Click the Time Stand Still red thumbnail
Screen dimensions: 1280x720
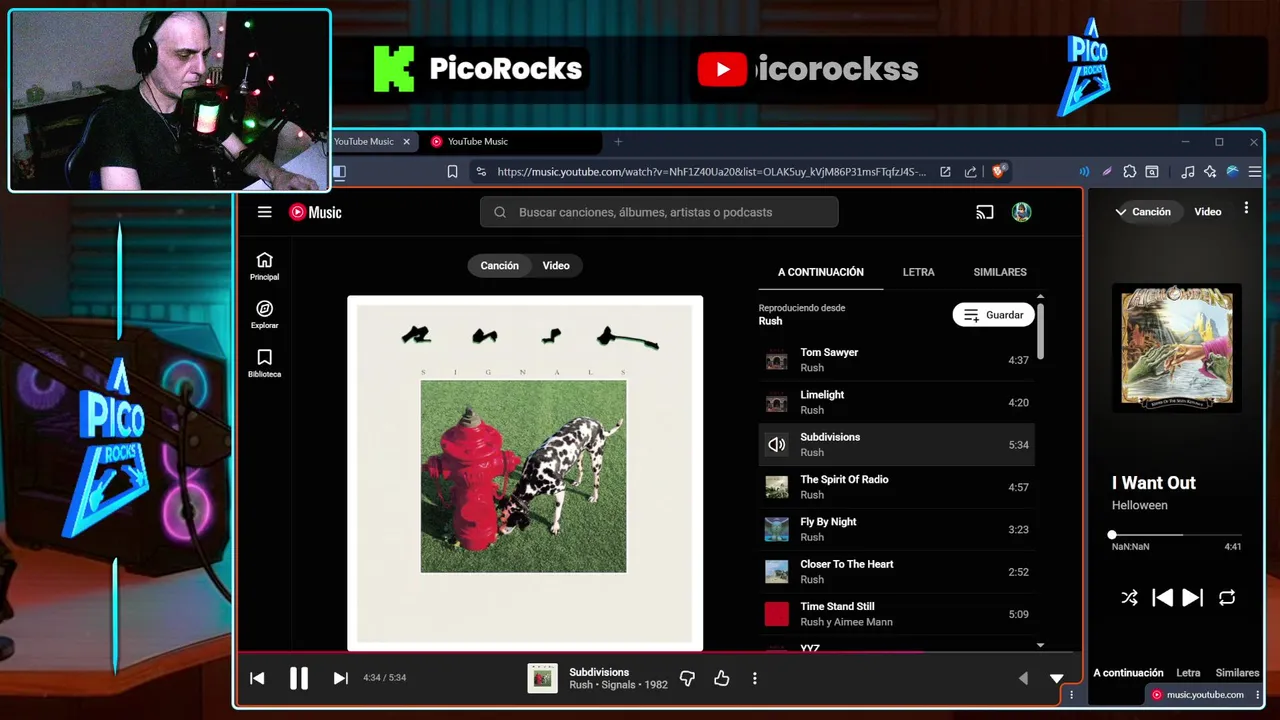pyautogui.click(x=777, y=614)
